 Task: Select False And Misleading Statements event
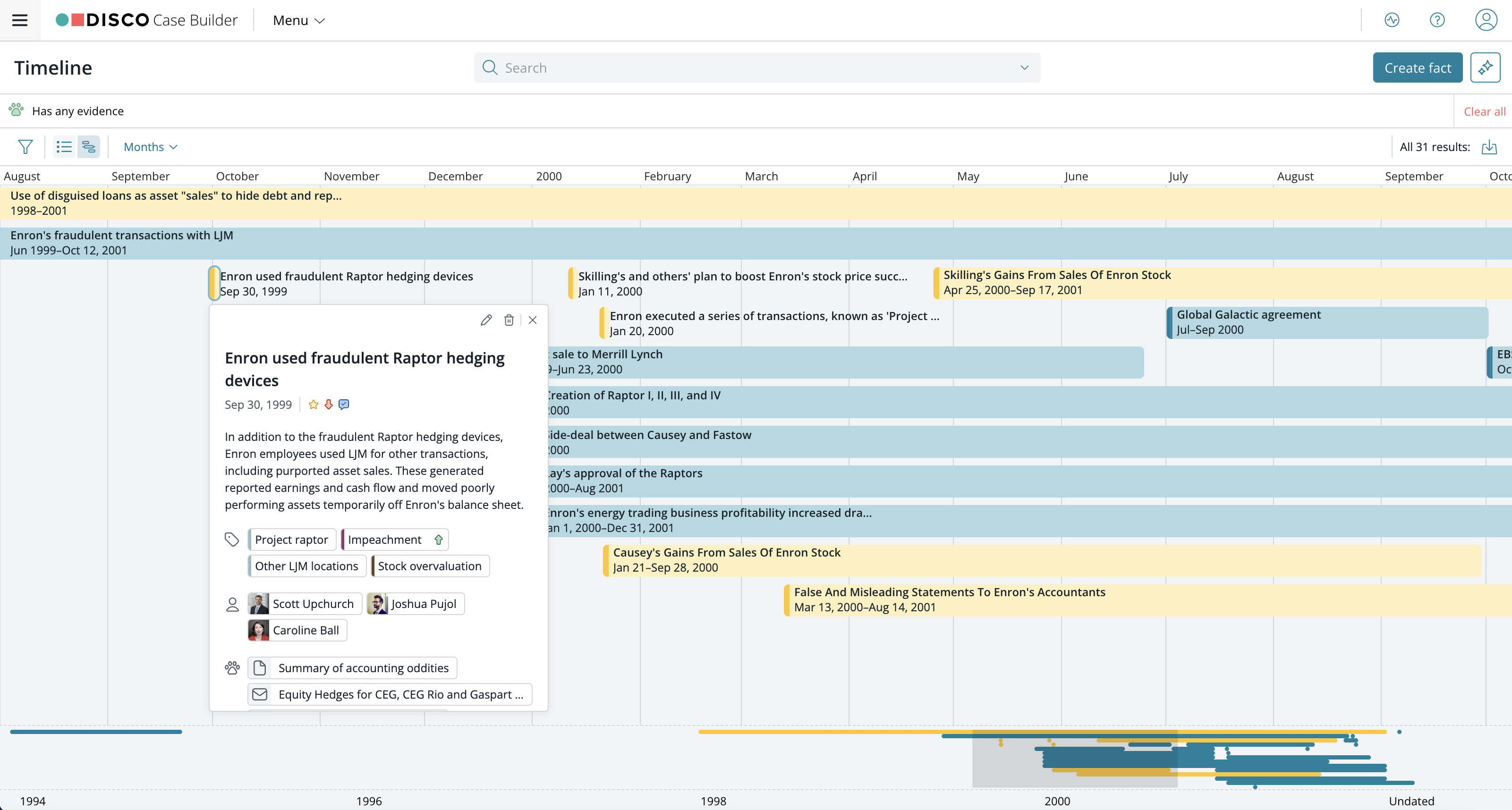click(1147, 599)
